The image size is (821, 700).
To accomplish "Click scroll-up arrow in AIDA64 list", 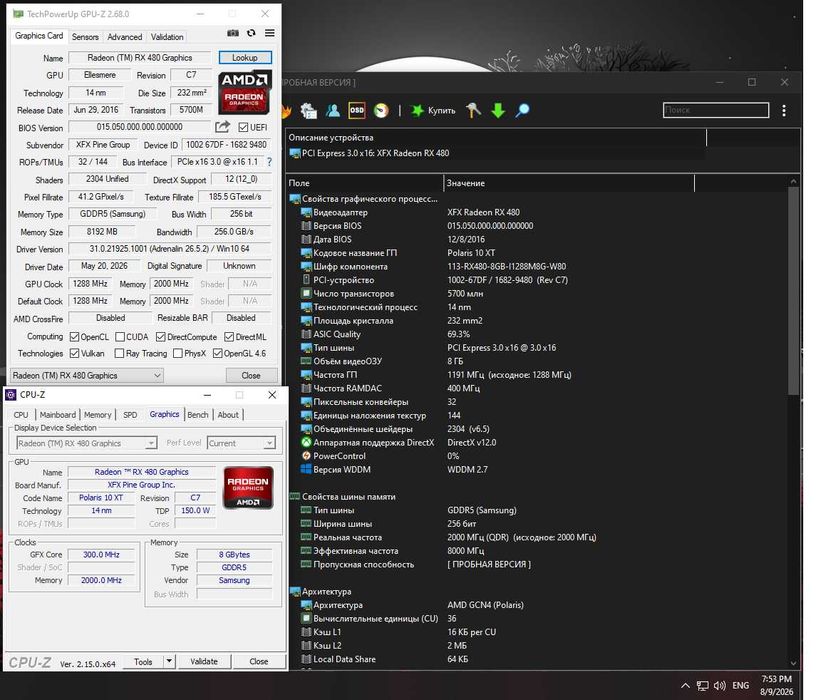I will tap(794, 181).
